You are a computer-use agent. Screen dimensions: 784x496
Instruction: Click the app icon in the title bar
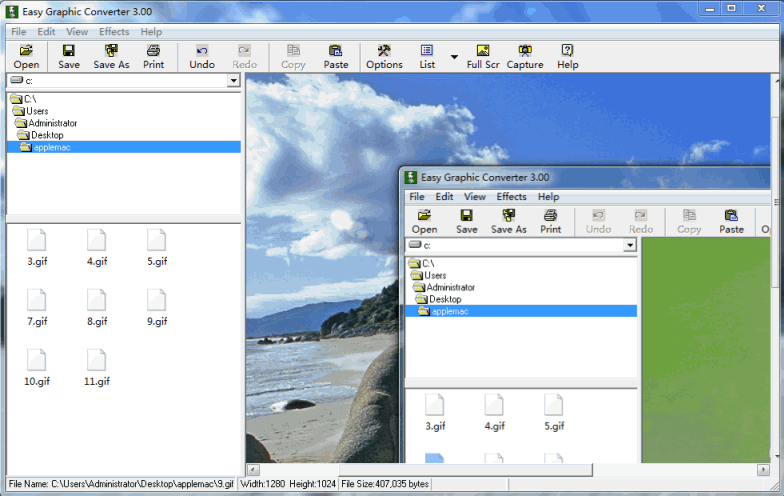tap(12, 12)
